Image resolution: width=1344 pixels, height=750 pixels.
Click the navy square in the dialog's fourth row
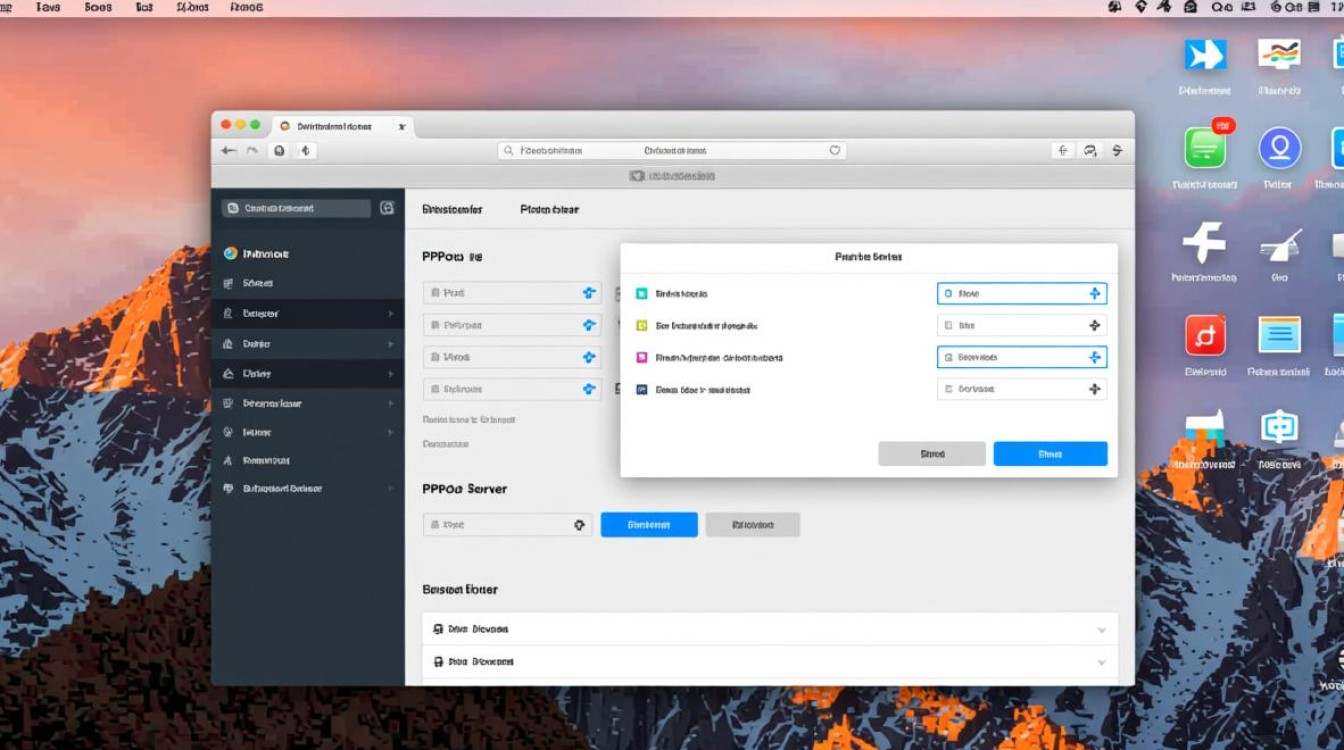click(642, 389)
